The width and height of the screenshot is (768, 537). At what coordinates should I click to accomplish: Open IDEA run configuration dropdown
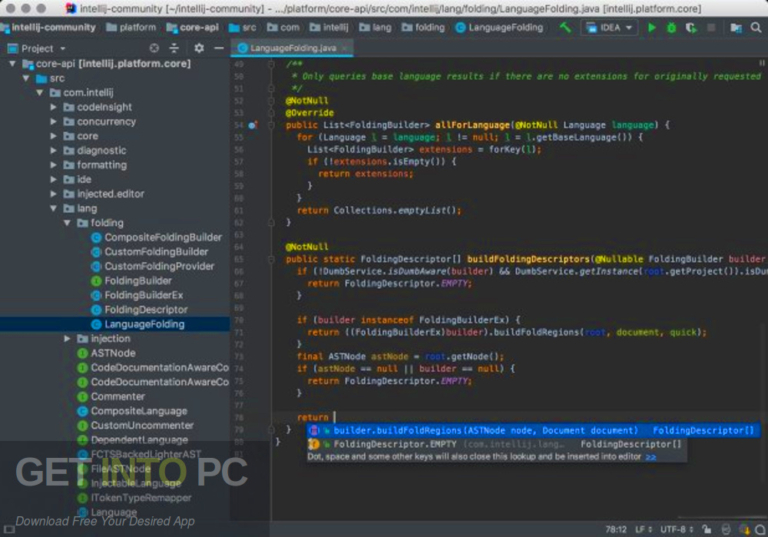(x=609, y=28)
